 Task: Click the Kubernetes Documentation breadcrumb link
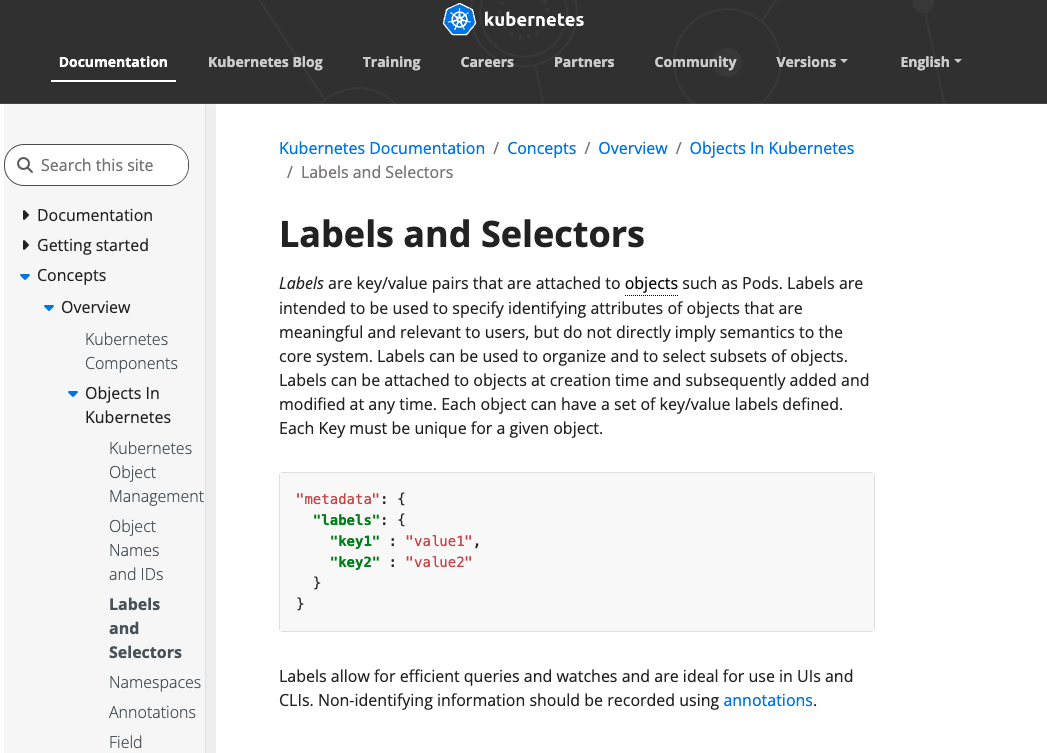tap(382, 148)
